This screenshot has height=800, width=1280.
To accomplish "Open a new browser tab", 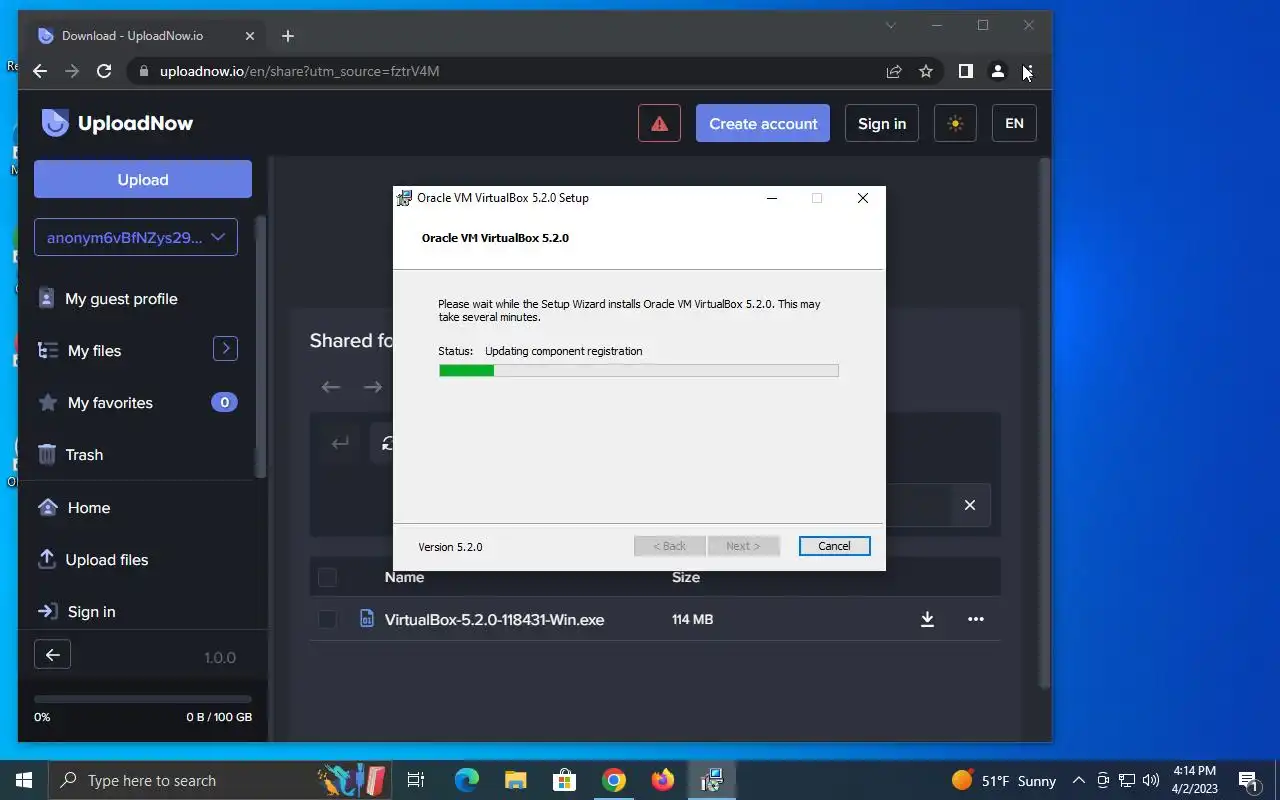I will (288, 36).
